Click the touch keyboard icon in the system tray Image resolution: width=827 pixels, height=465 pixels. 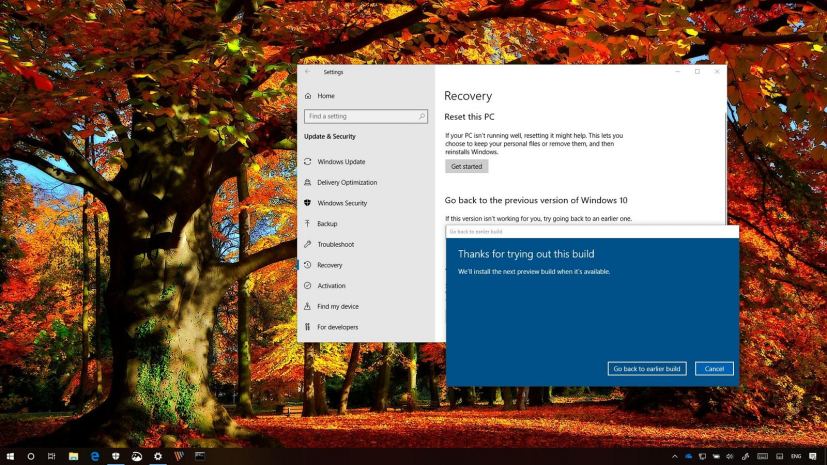[763, 456]
